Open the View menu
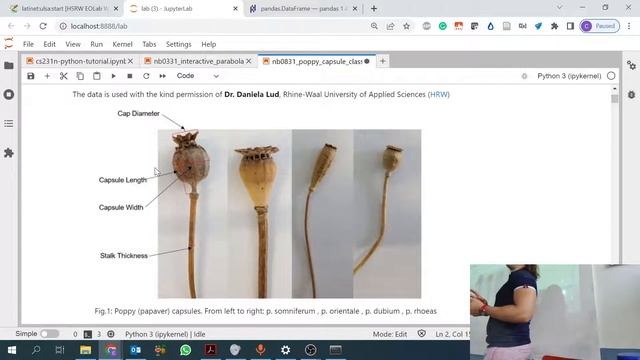This screenshot has width=640, height=360. coord(73,44)
